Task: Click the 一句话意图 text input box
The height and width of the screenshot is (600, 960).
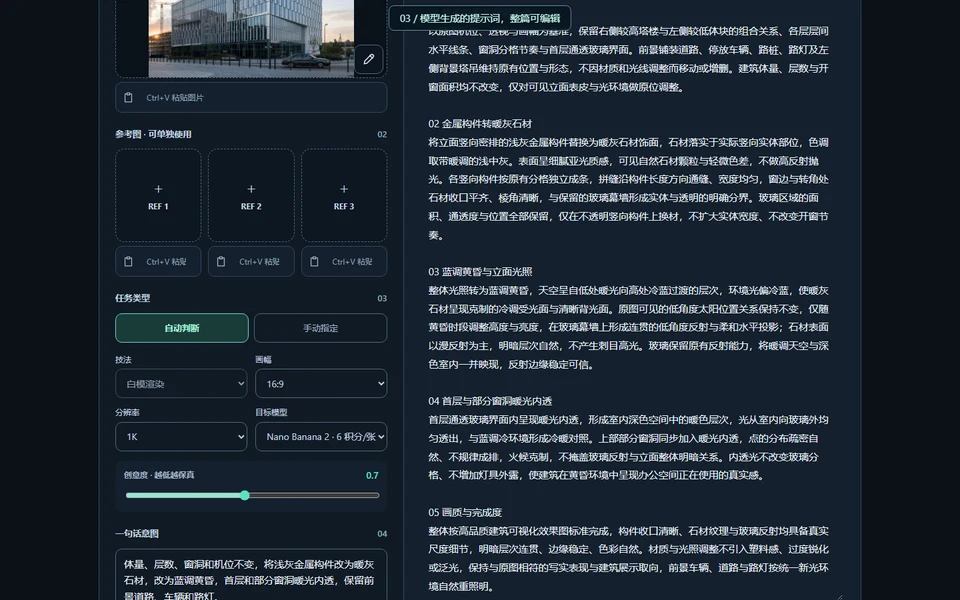Action: click(x=251, y=576)
